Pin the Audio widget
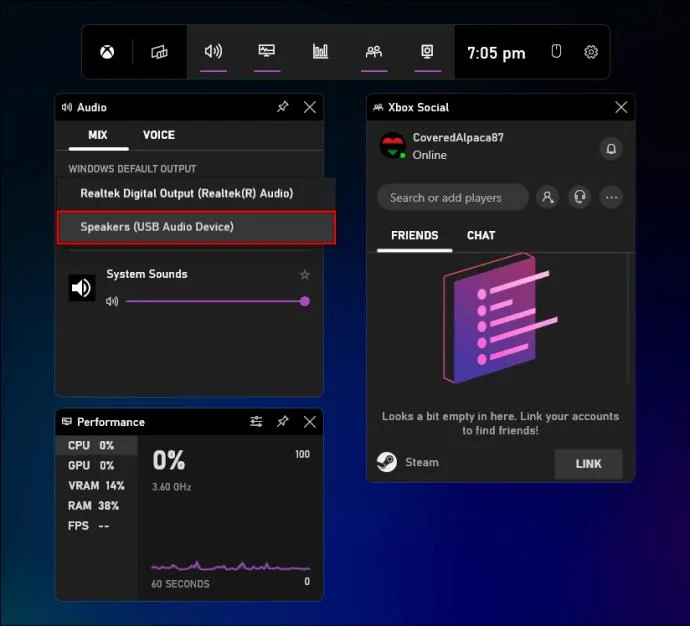Image resolution: width=690 pixels, height=626 pixels. pyautogui.click(x=283, y=107)
